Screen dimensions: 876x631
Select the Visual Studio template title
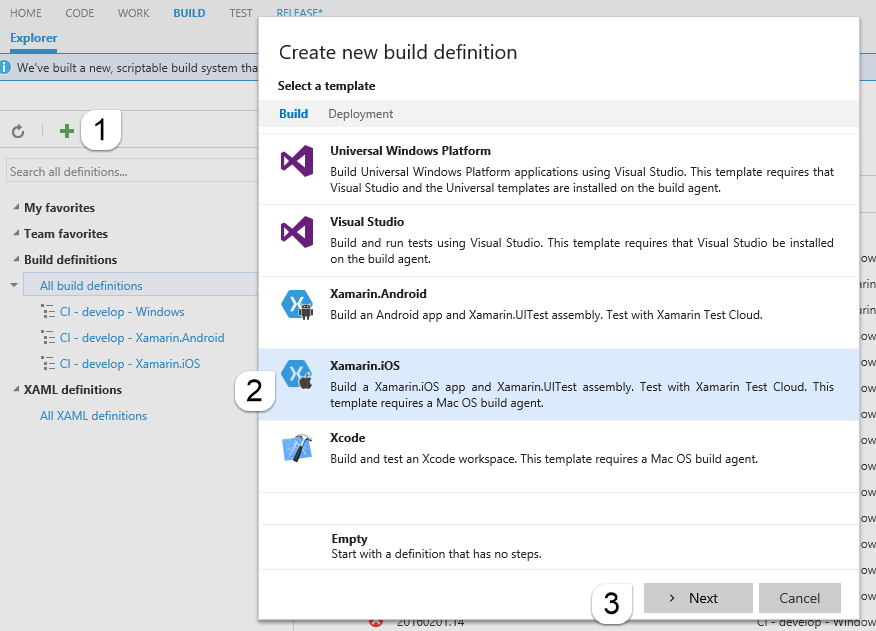coord(367,222)
